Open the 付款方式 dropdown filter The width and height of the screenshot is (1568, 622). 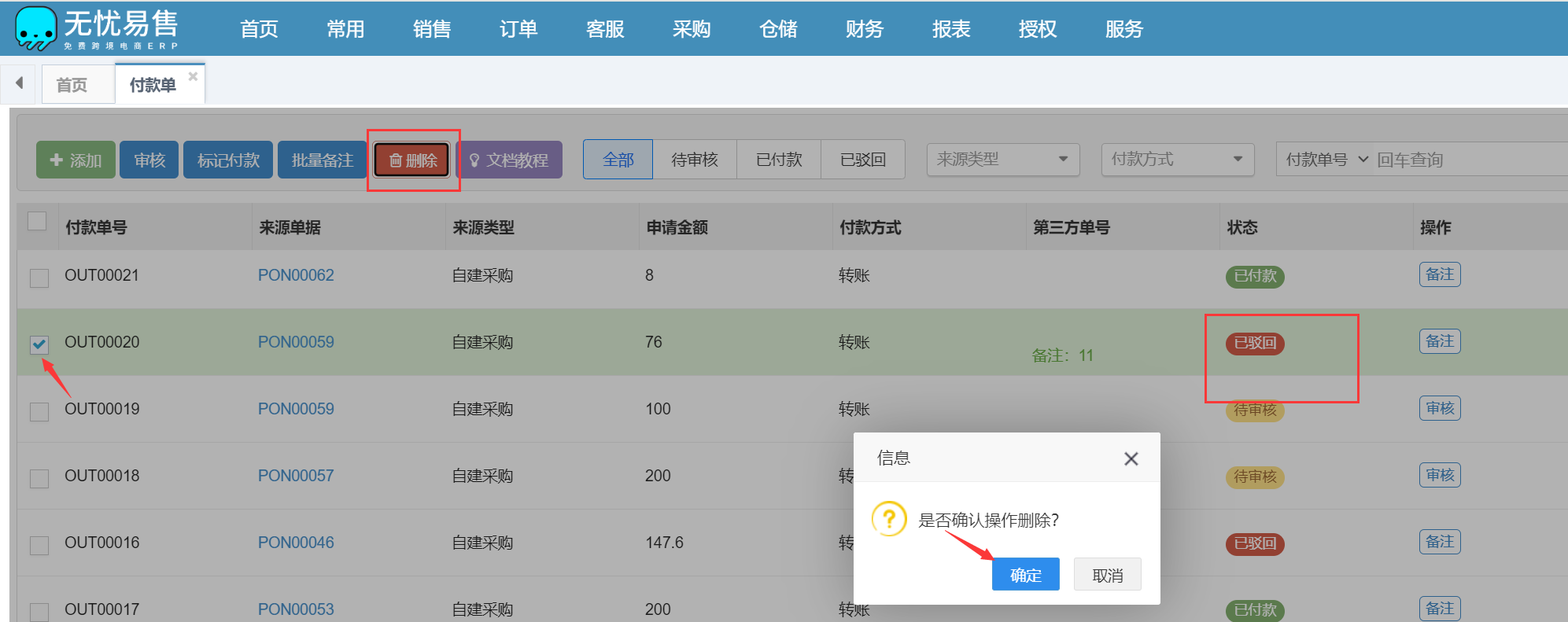point(1177,160)
